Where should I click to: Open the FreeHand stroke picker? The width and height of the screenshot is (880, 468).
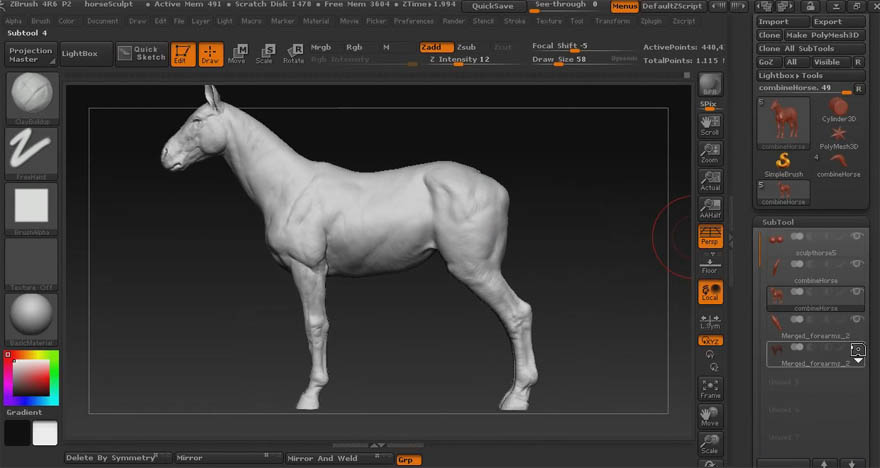31,153
